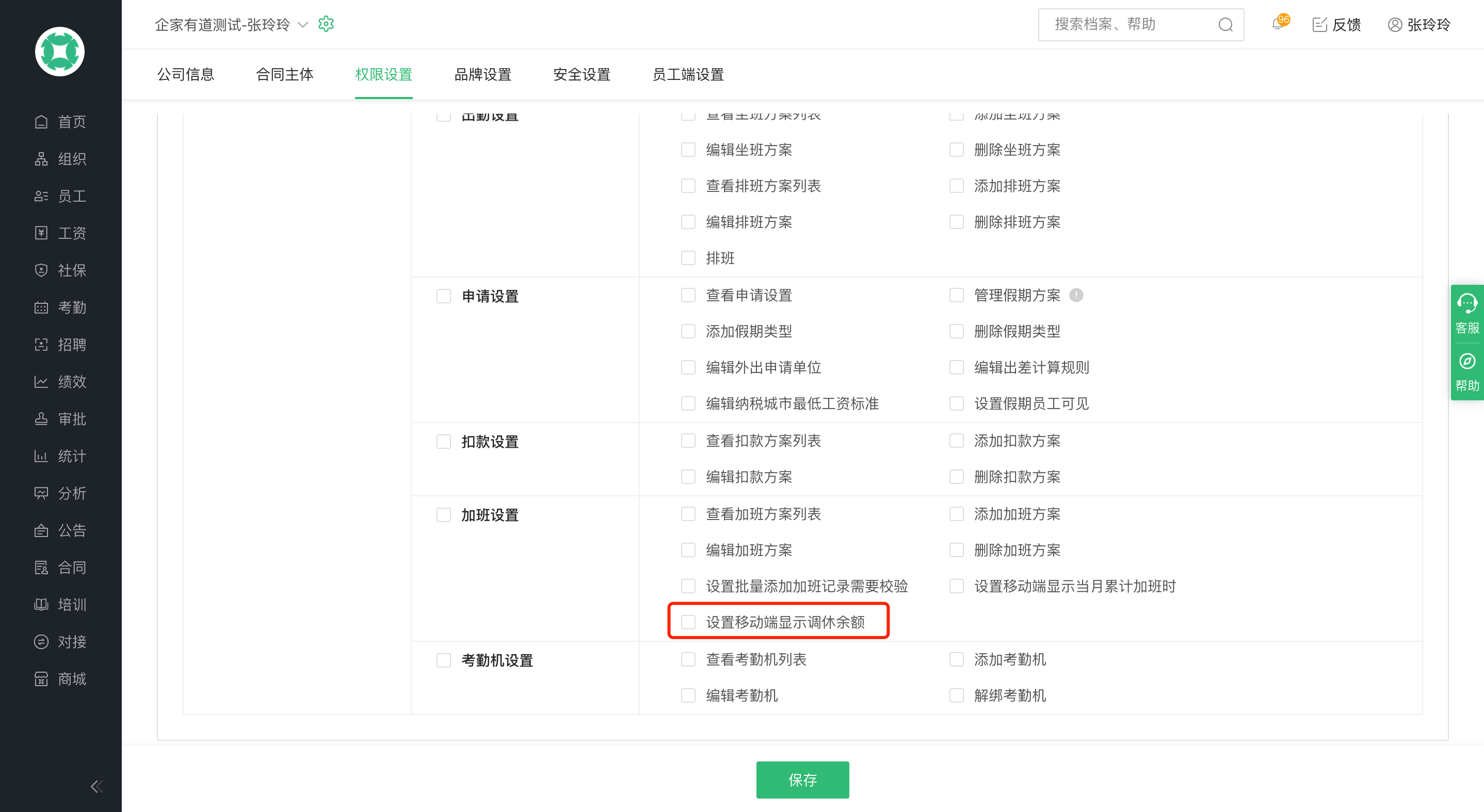This screenshot has height=812, width=1484.
Task: Tick the 排班 checkbox
Action: click(688, 258)
